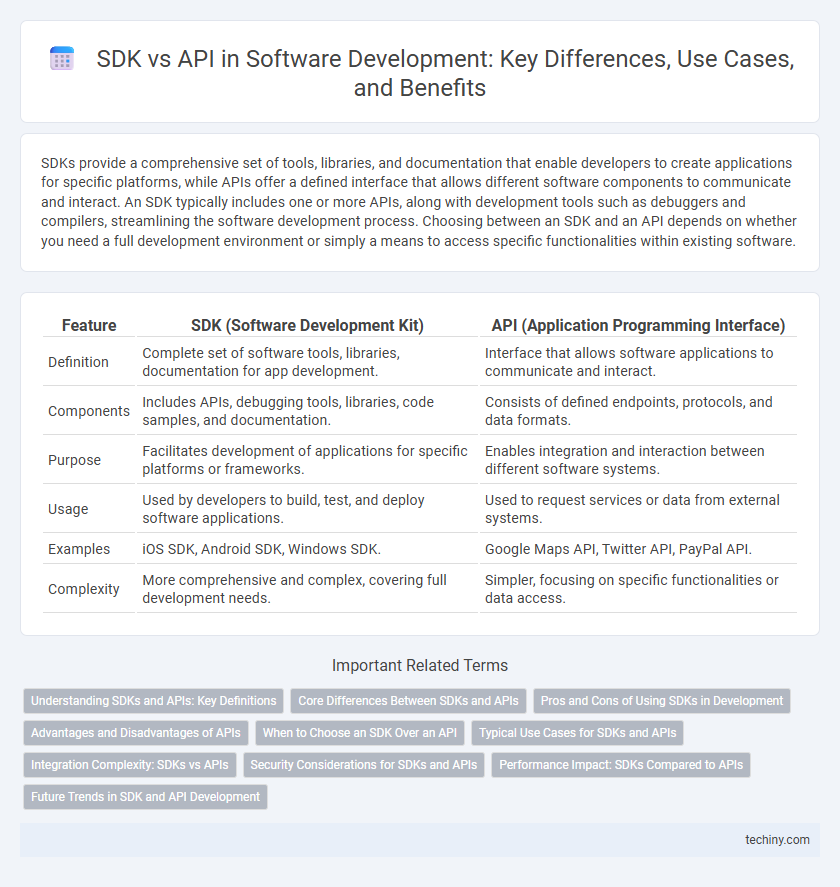Click cell 'Enables integration and interaction between different software'

pyautogui.click(x=638, y=460)
